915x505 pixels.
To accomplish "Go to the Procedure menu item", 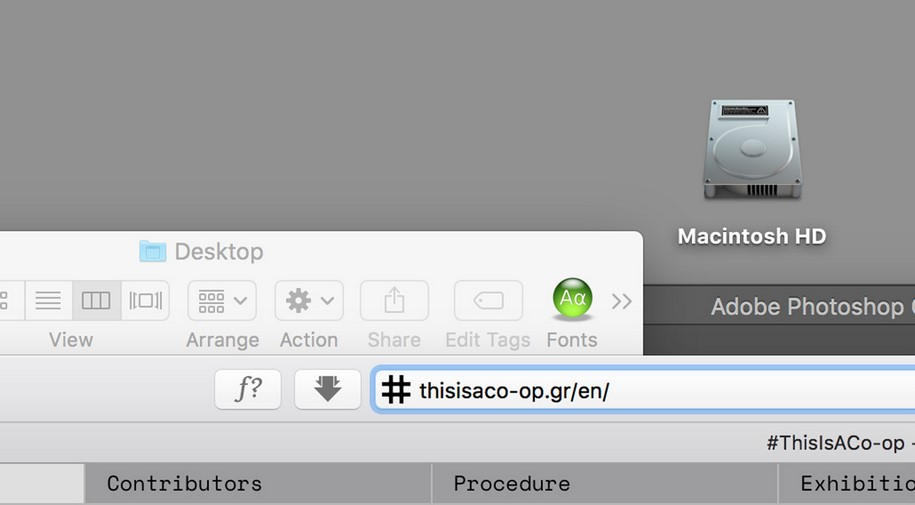I will click(511, 484).
